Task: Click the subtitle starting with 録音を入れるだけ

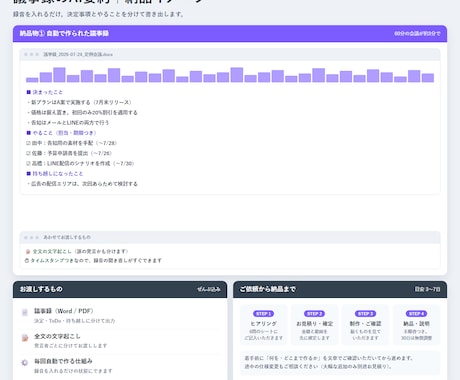Action: pyautogui.click(x=98, y=14)
